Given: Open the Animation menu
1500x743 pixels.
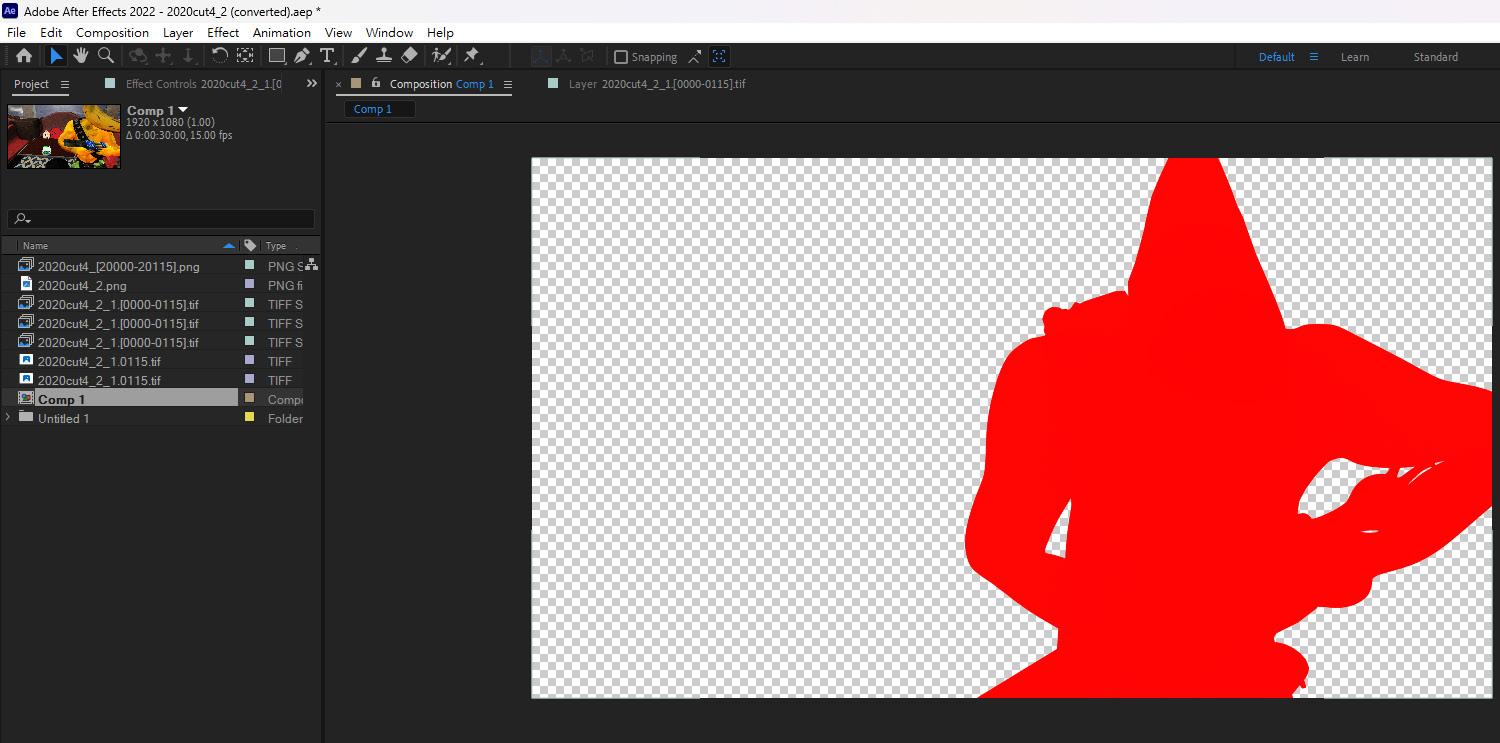Looking at the screenshot, I should 282,32.
